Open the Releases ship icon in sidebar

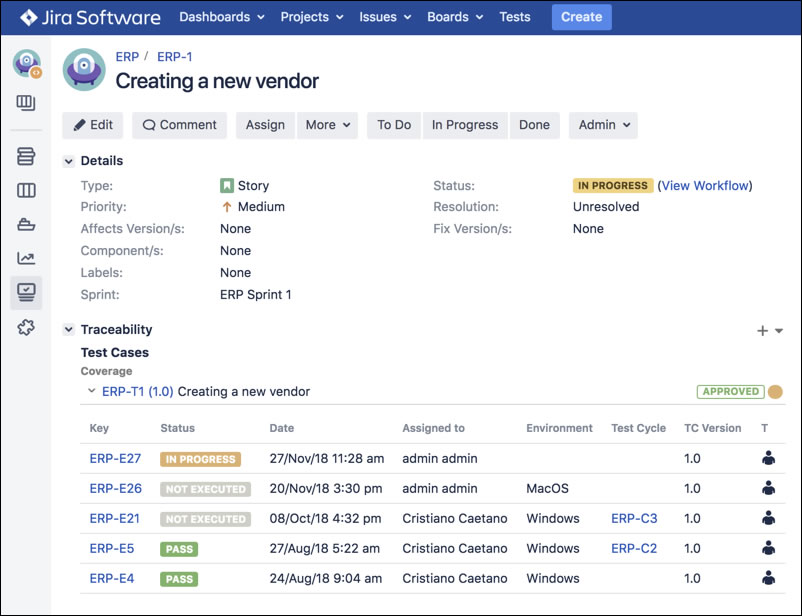(26, 224)
